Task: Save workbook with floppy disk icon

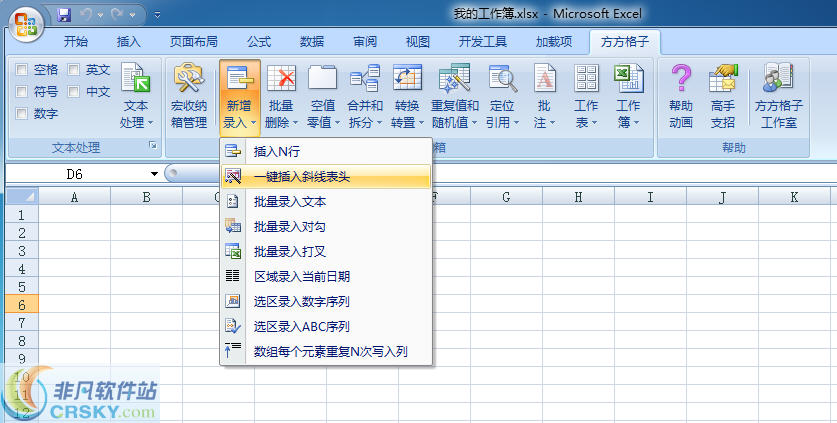Action: point(64,15)
